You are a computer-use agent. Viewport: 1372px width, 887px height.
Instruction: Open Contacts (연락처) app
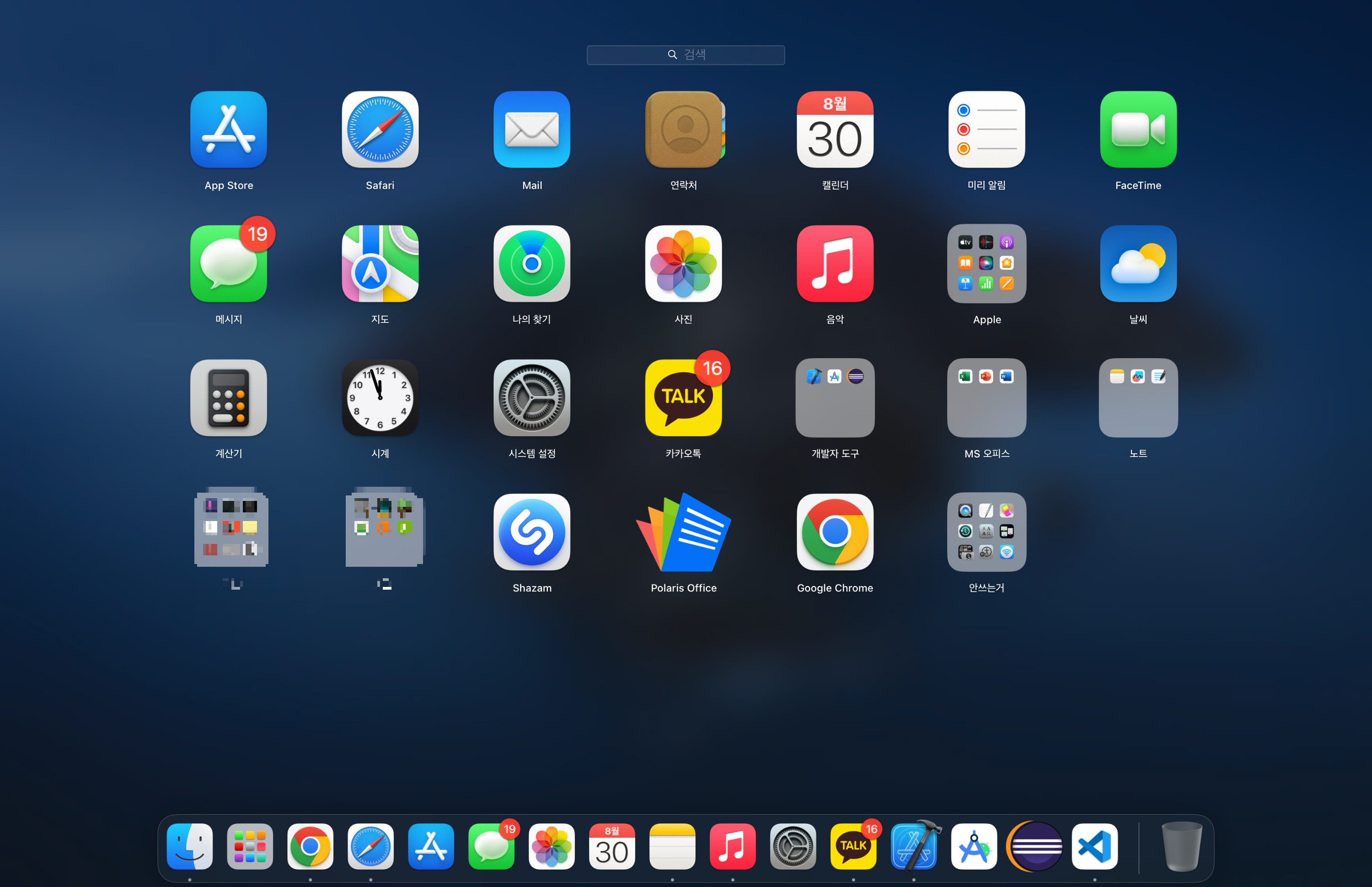(x=683, y=129)
